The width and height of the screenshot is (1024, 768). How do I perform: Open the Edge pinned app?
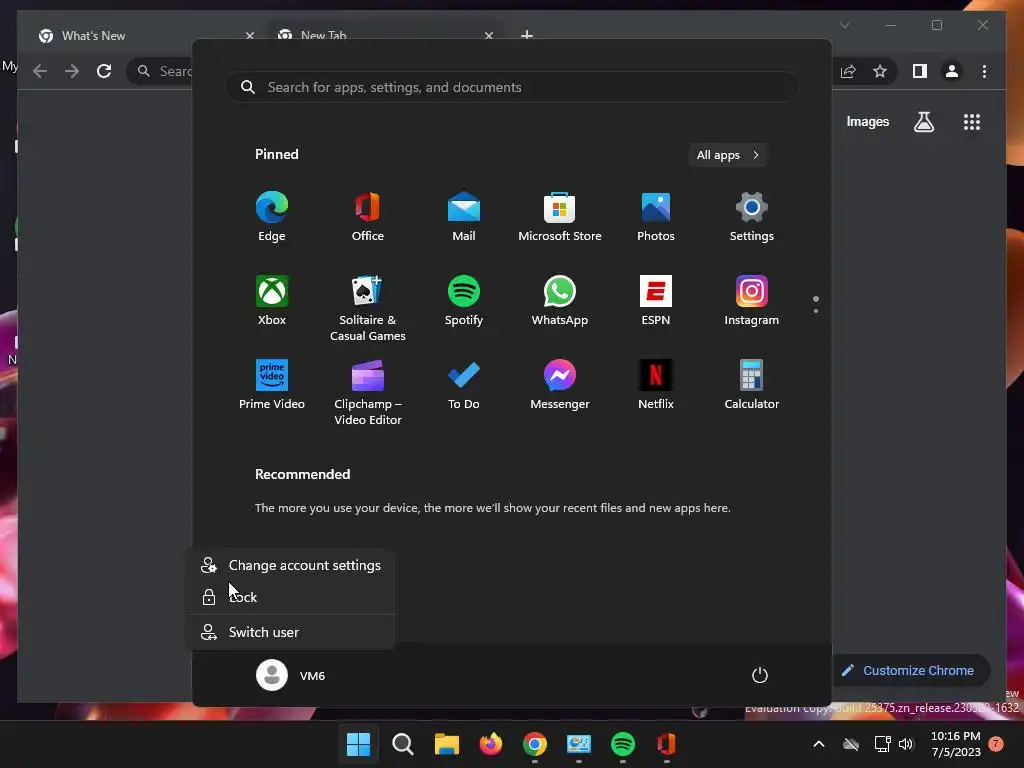(272, 217)
